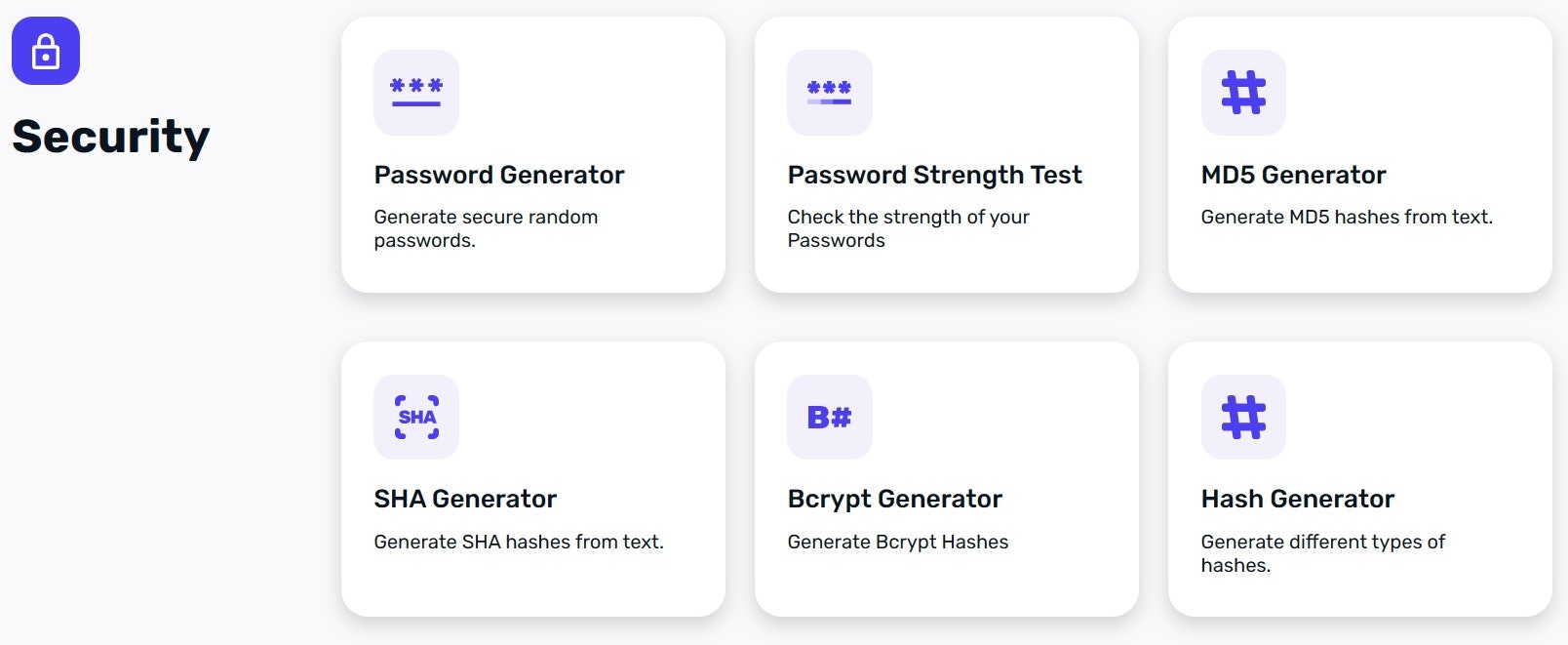The height and width of the screenshot is (645, 1568).
Task: Click the Password Generator asterisks icon
Action: point(416,93)
